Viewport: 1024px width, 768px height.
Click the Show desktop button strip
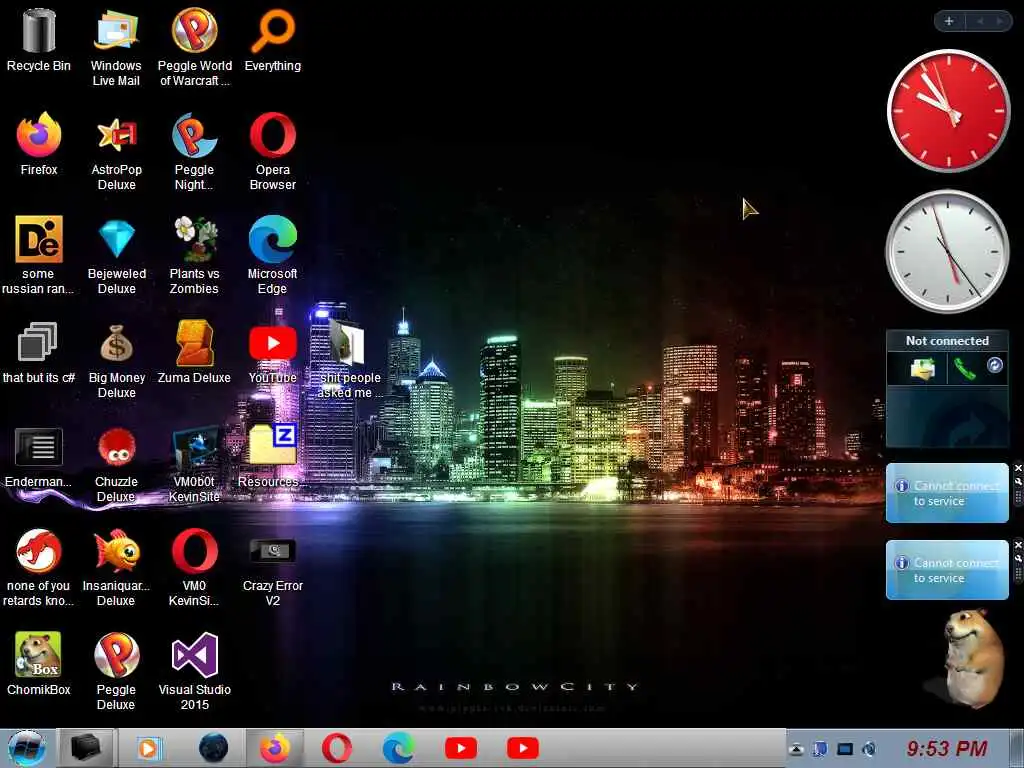pos(1017,748)
